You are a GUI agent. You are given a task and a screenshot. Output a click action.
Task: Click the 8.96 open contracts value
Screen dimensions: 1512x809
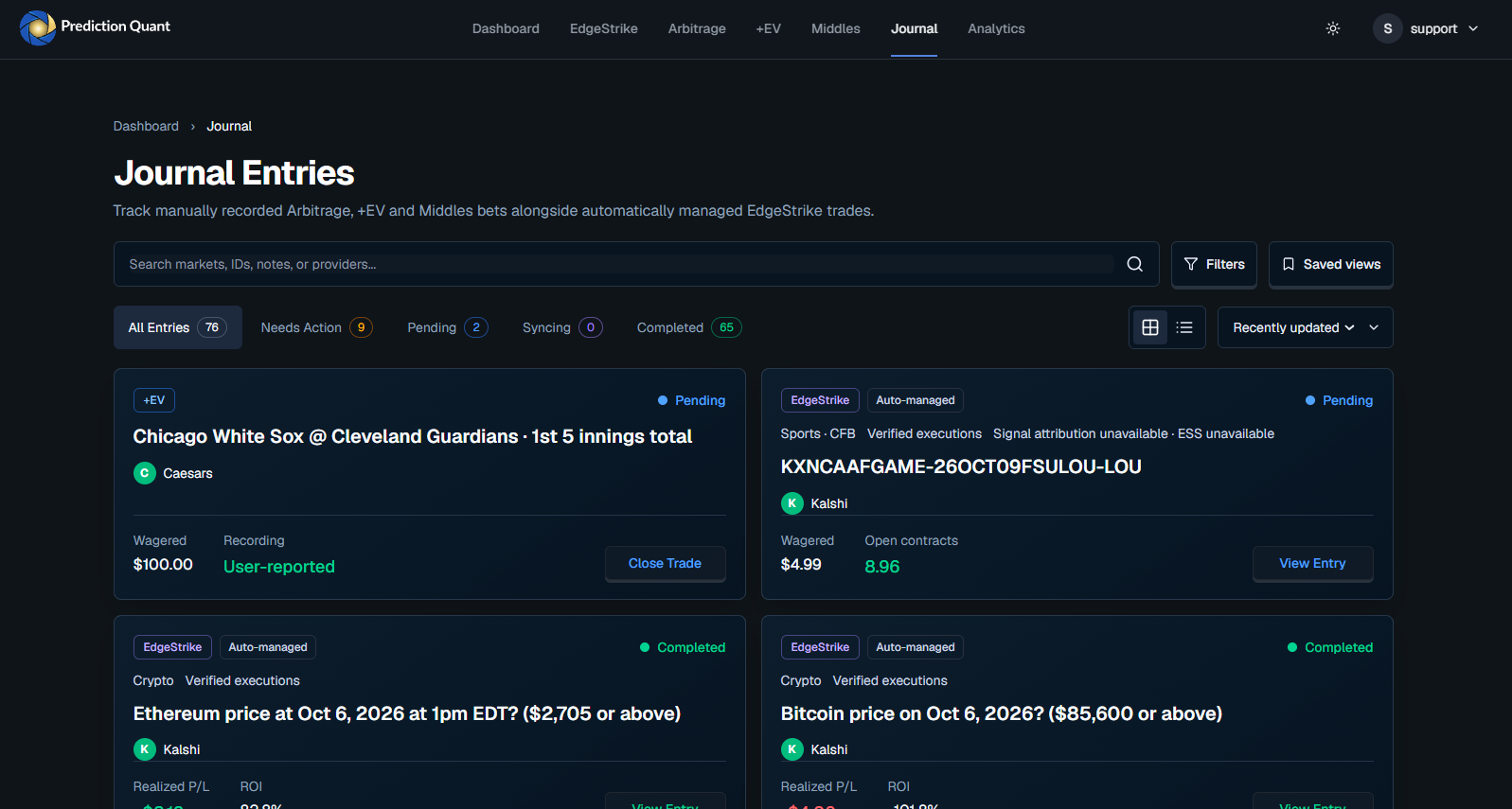[882, 567]
